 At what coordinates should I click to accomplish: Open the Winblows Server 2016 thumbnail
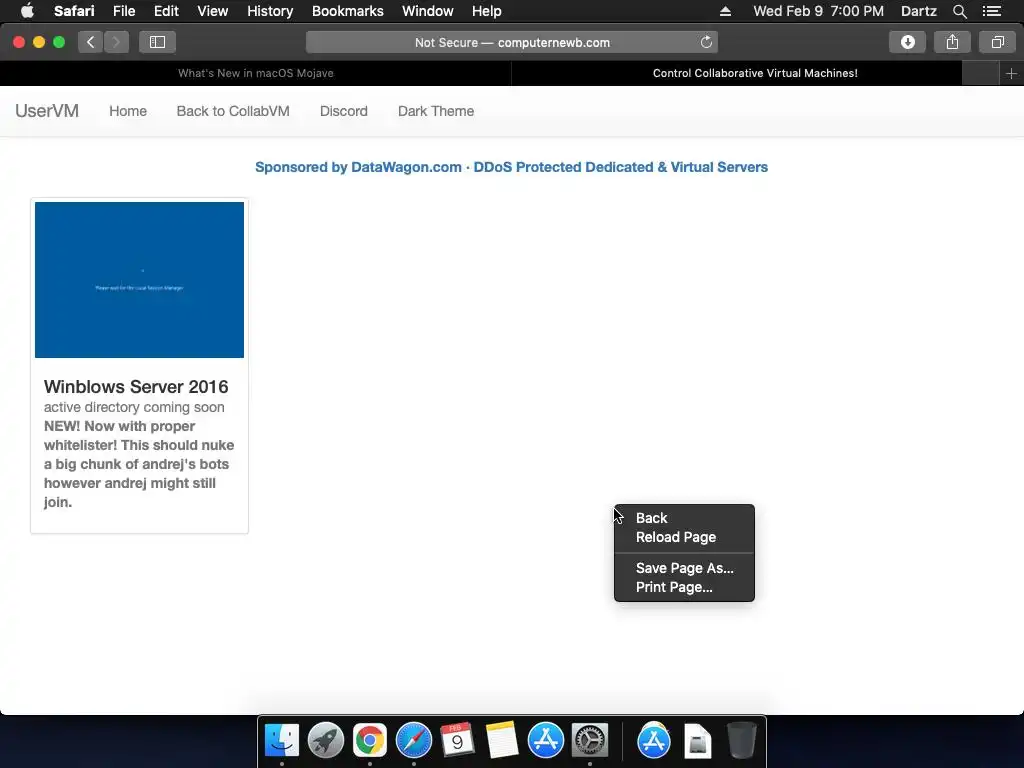click(x=139, y=280)
